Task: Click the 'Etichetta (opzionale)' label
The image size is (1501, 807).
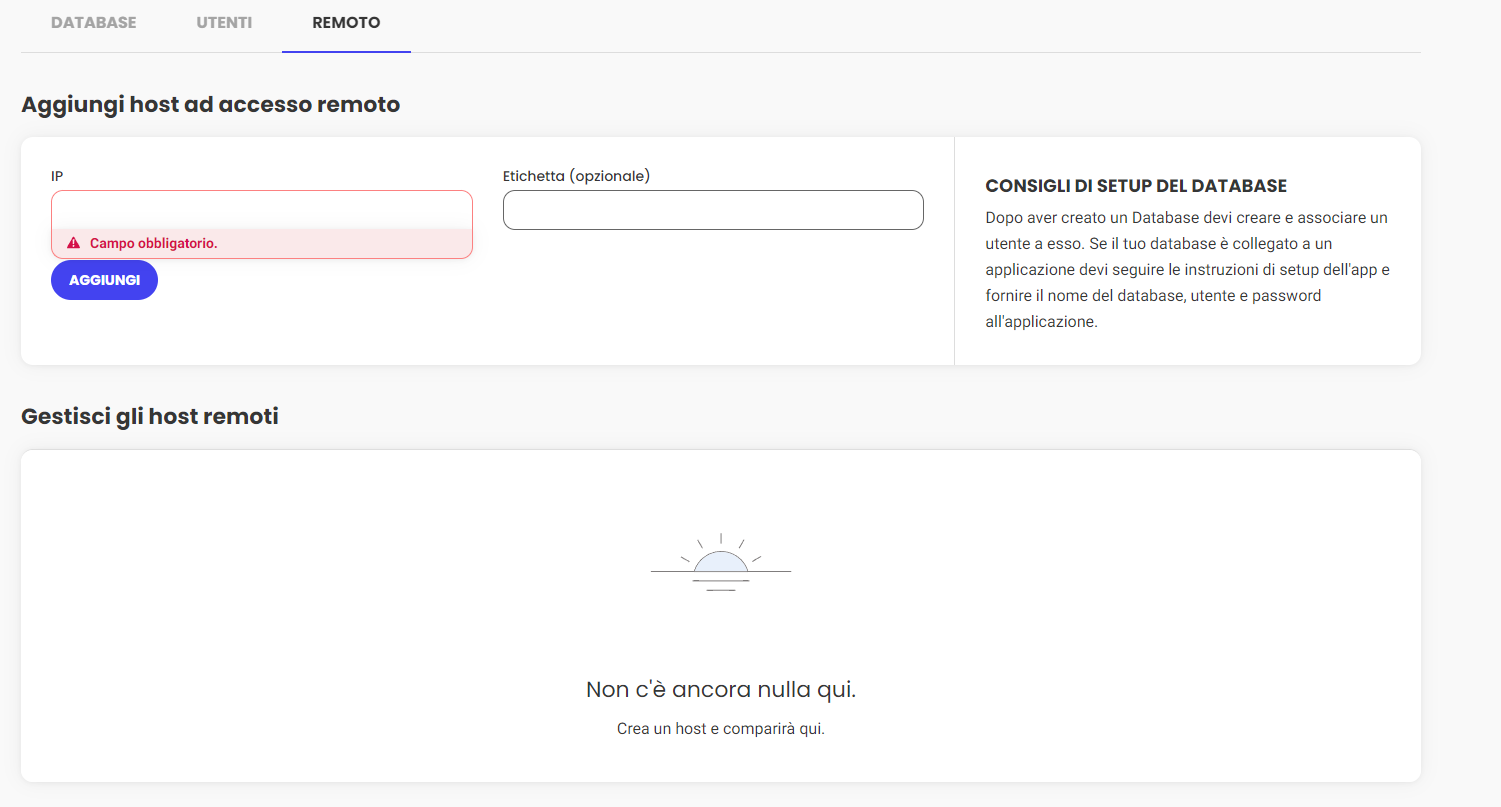Action: [x=576, y=176]
